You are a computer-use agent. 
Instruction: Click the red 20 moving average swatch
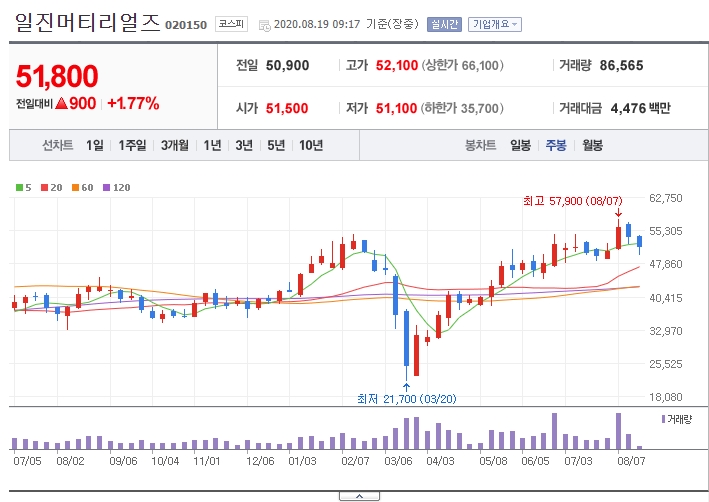[44, 187]
